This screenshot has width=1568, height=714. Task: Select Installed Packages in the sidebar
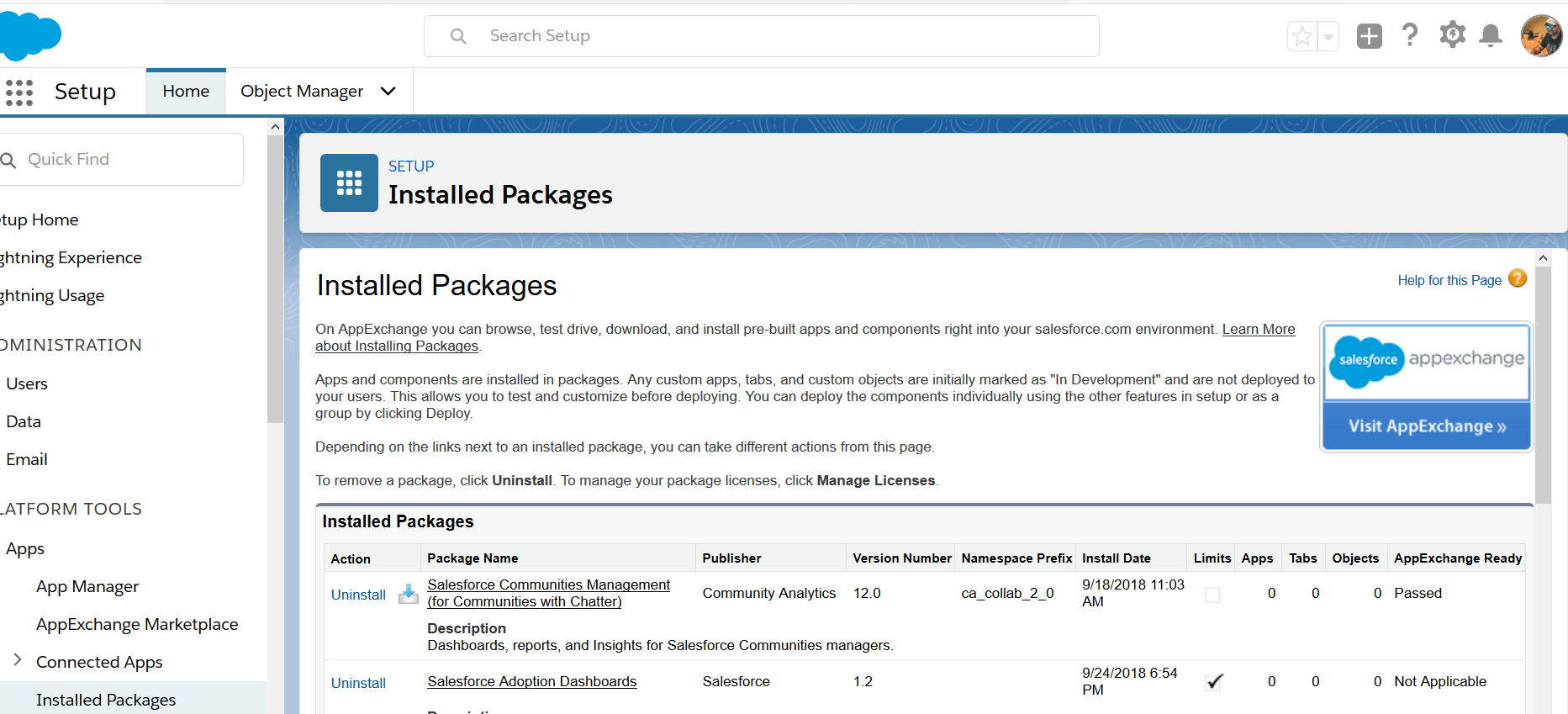point(106,700)
